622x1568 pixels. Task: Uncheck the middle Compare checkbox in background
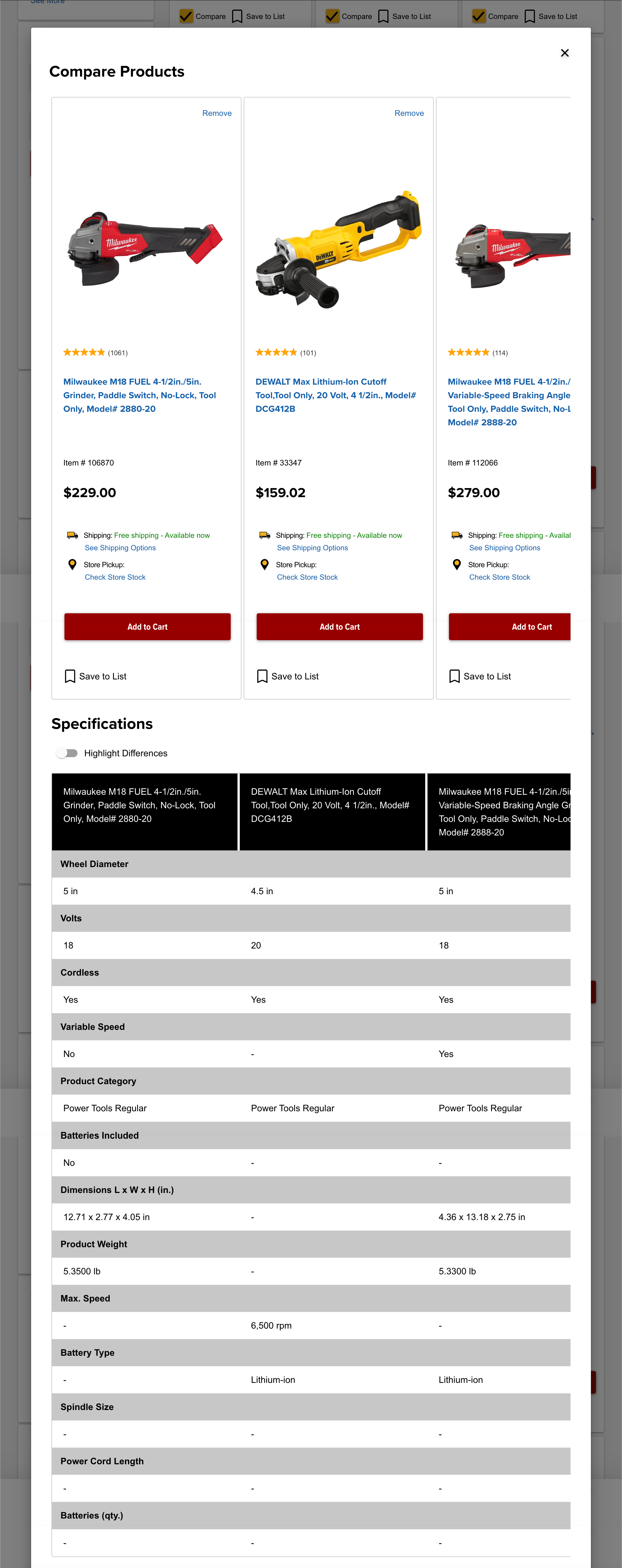point(332,16)
